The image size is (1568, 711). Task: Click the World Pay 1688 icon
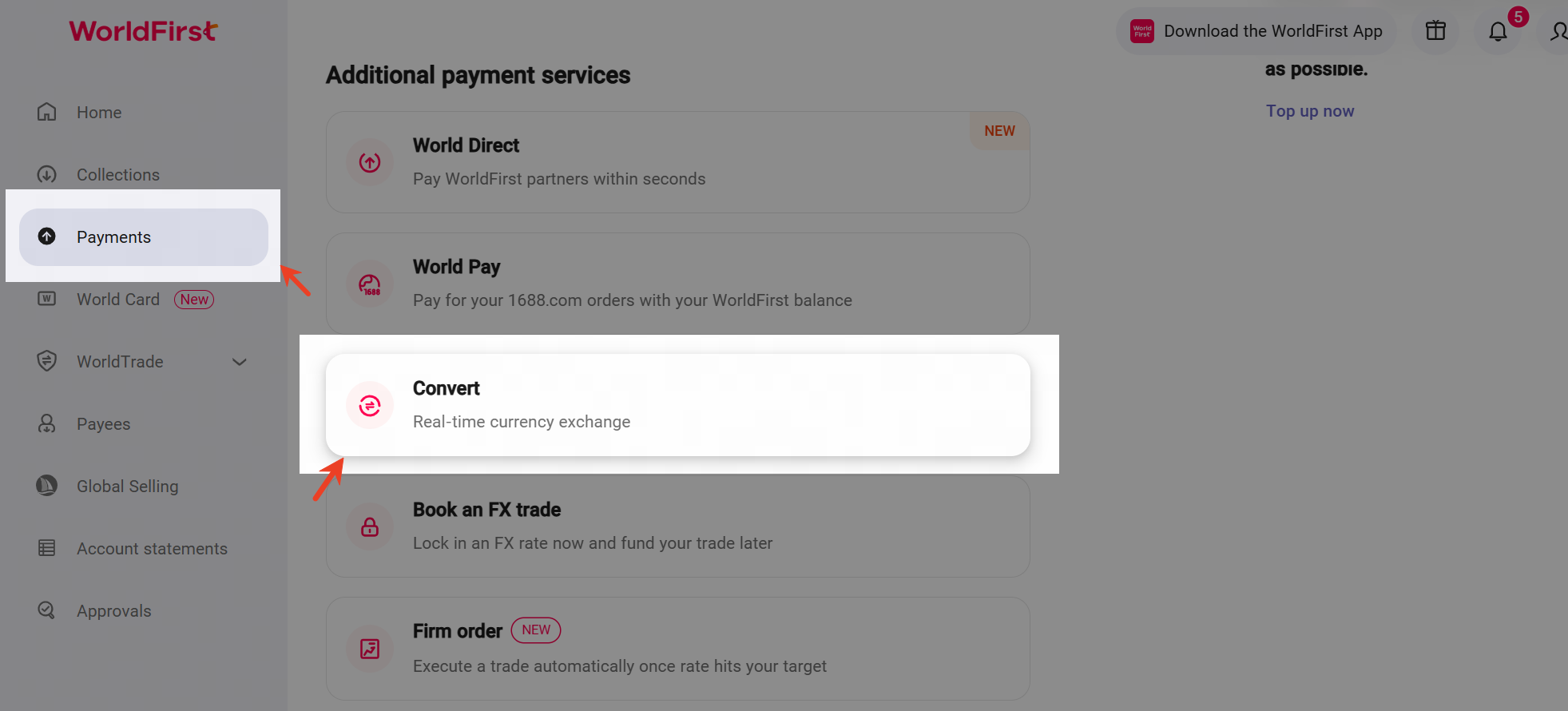tap(370, 284)
